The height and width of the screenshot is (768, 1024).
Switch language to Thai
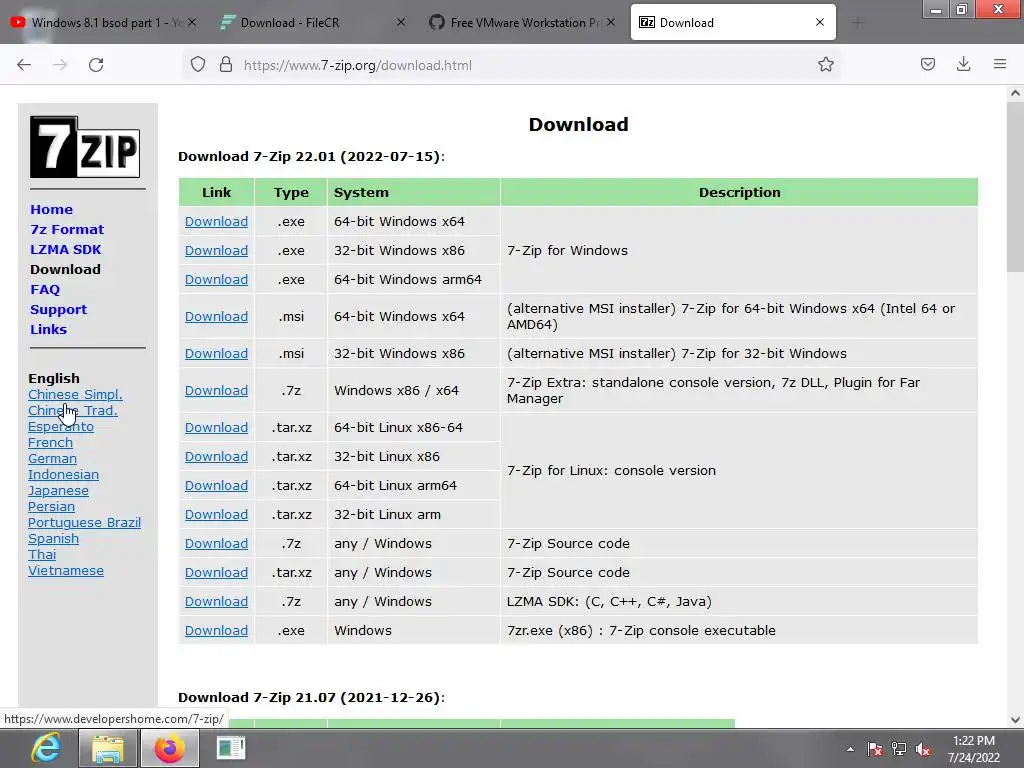pos(42,554)
